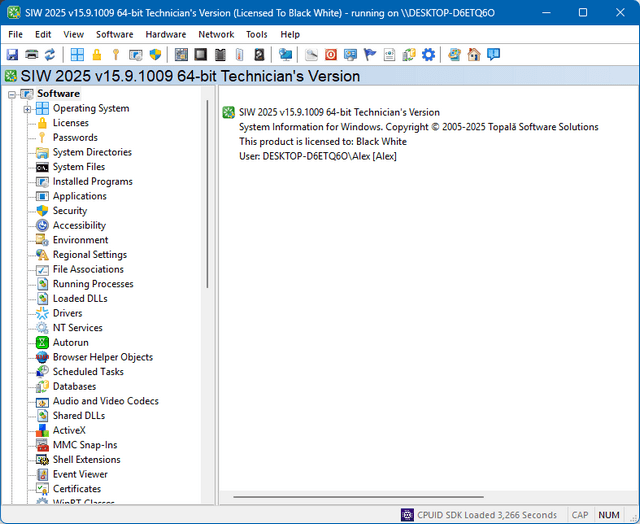Click the Print toolbar icon
Screen dimensions: 640x524
[x=31, y=54]
